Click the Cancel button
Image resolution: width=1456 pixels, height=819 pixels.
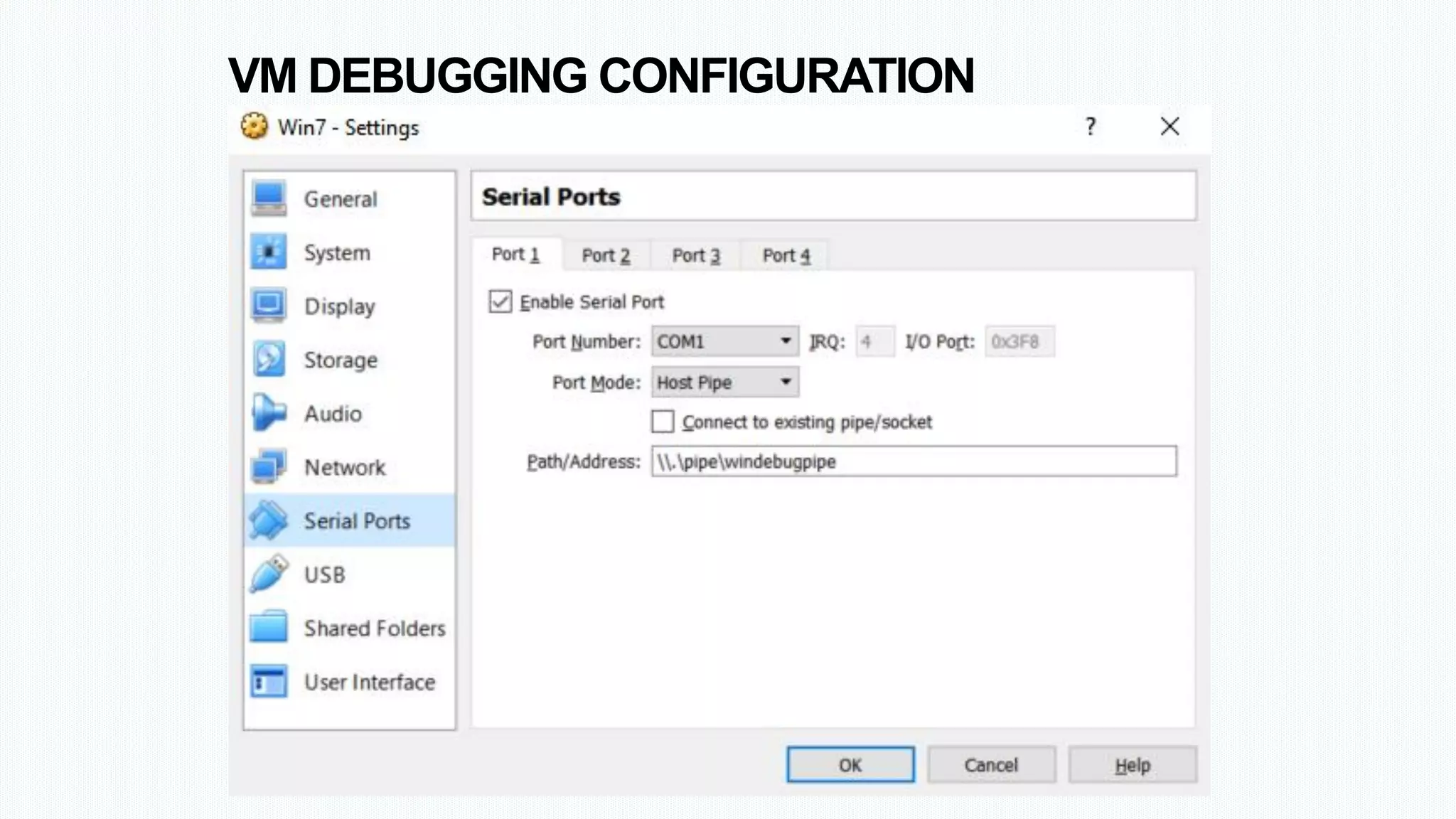(991, 765)
